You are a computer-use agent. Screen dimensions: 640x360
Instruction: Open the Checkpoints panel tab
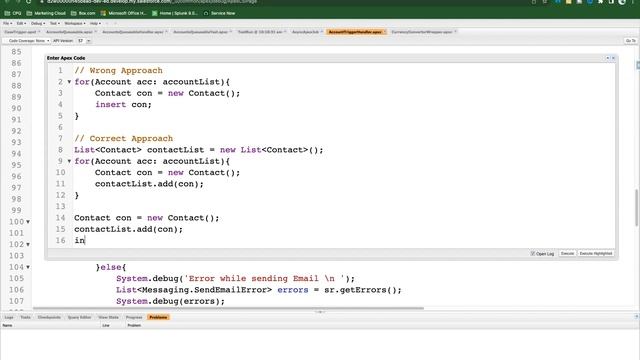(49, 317)
